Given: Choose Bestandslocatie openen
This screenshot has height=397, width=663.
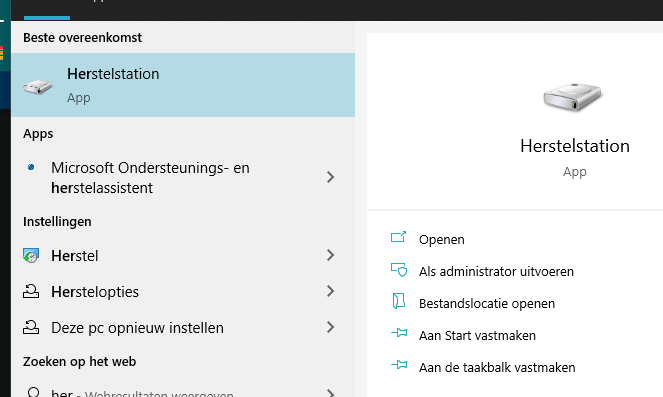Looking at the screenshot, I should tap(487, 304).
